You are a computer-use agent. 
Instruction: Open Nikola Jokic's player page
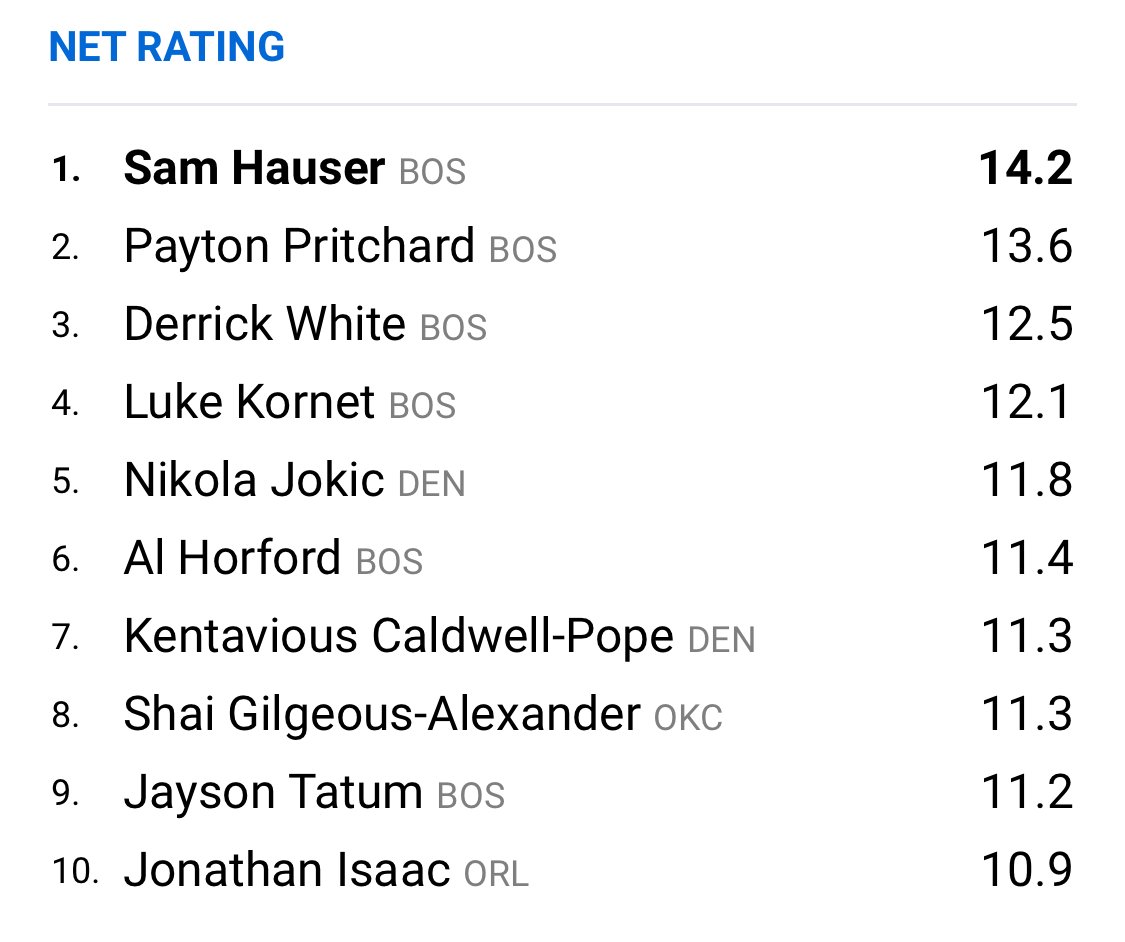(254, 480)
